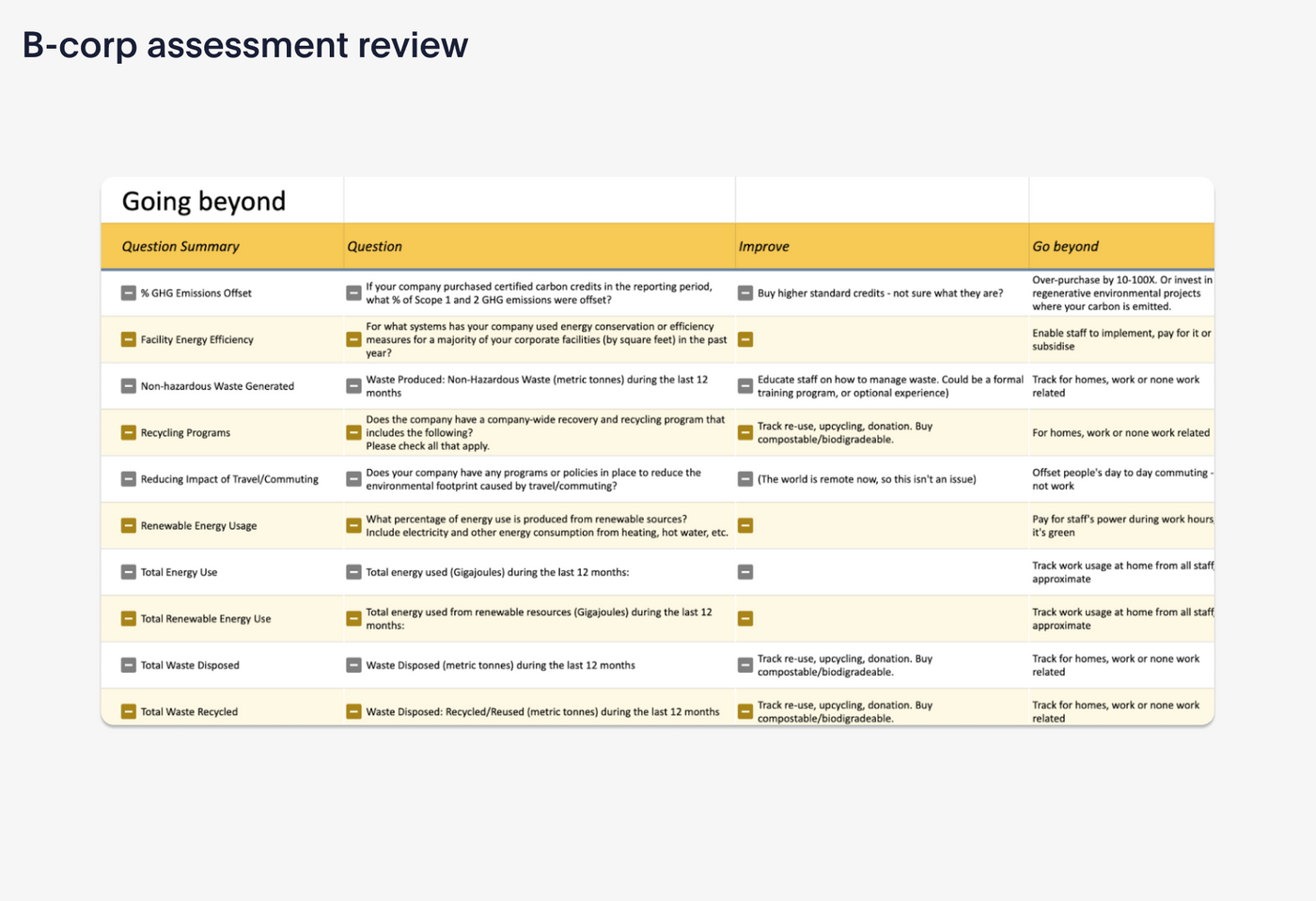Click minus icon before 'Buy higher standard credits'

click(745, 293)
